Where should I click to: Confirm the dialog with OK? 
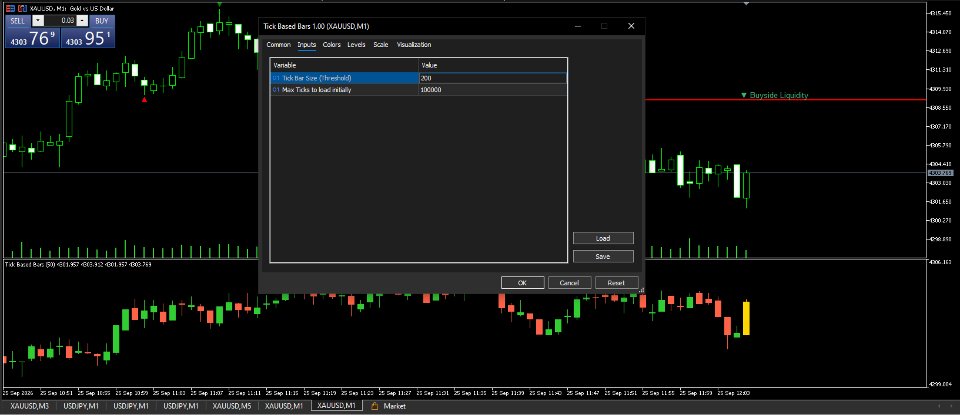[522, 283]
